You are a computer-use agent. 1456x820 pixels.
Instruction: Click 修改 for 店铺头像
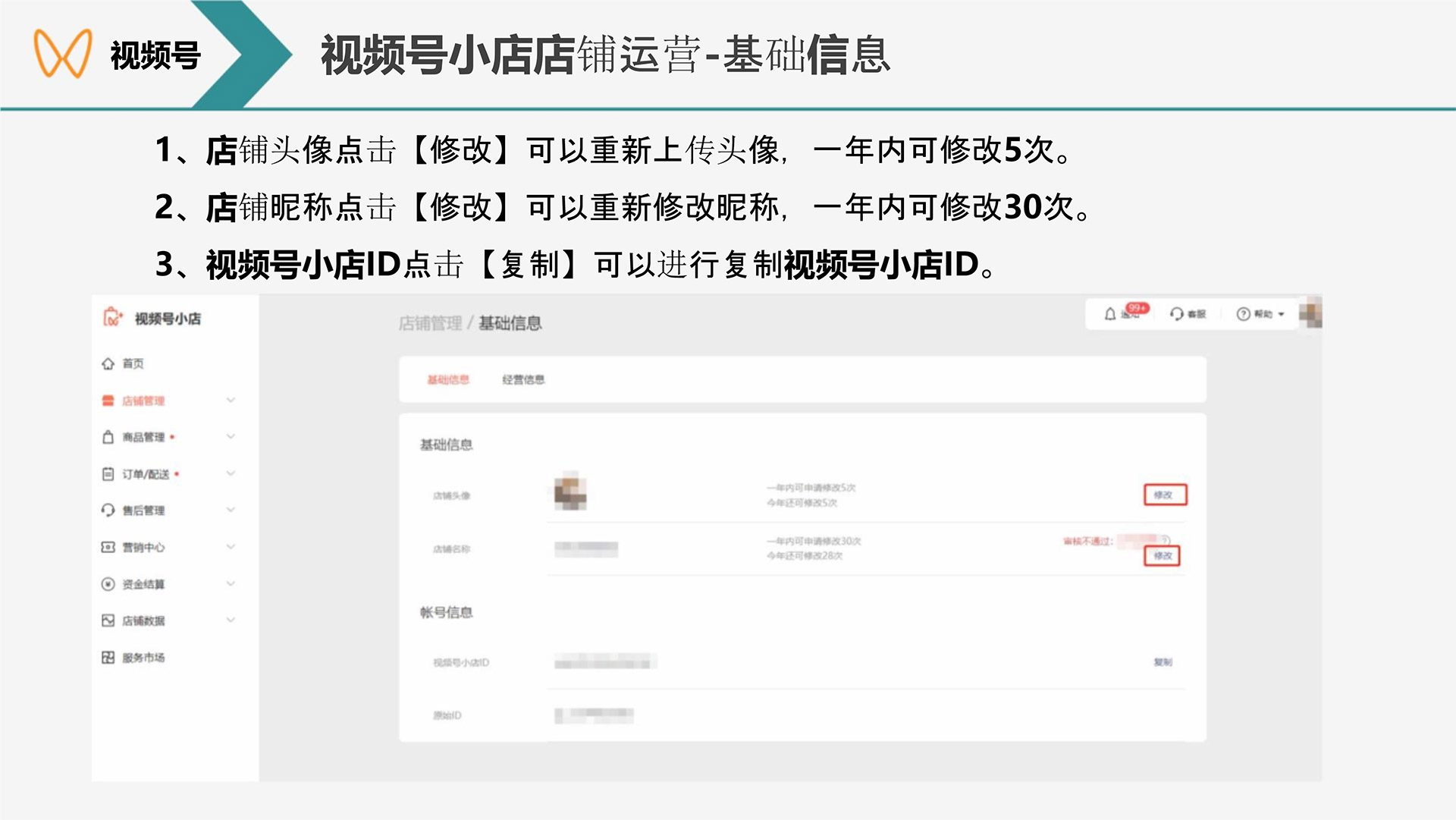tap(1165, 495)
